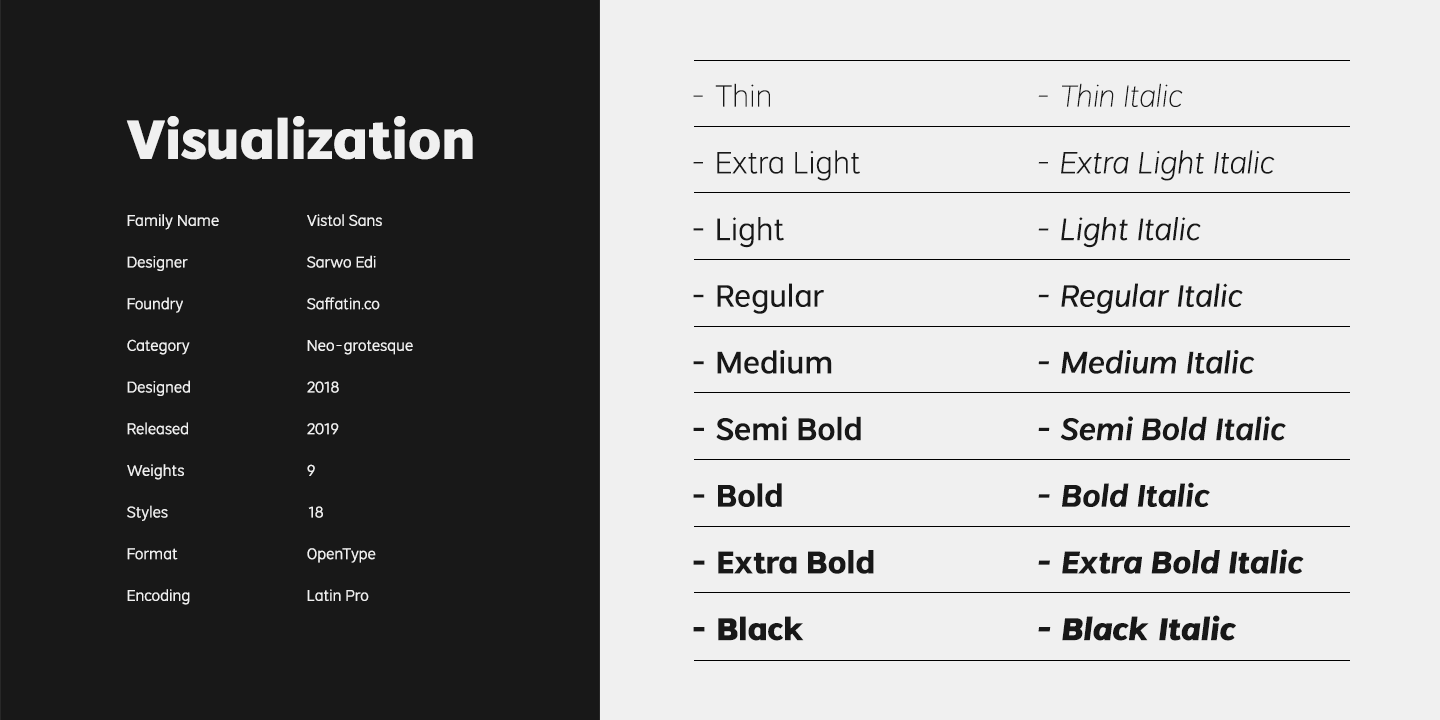Viewport: 1440px width, 720px height.
Task: Click the Neo-grotesque category value
Action: click(x=359, y=346)
